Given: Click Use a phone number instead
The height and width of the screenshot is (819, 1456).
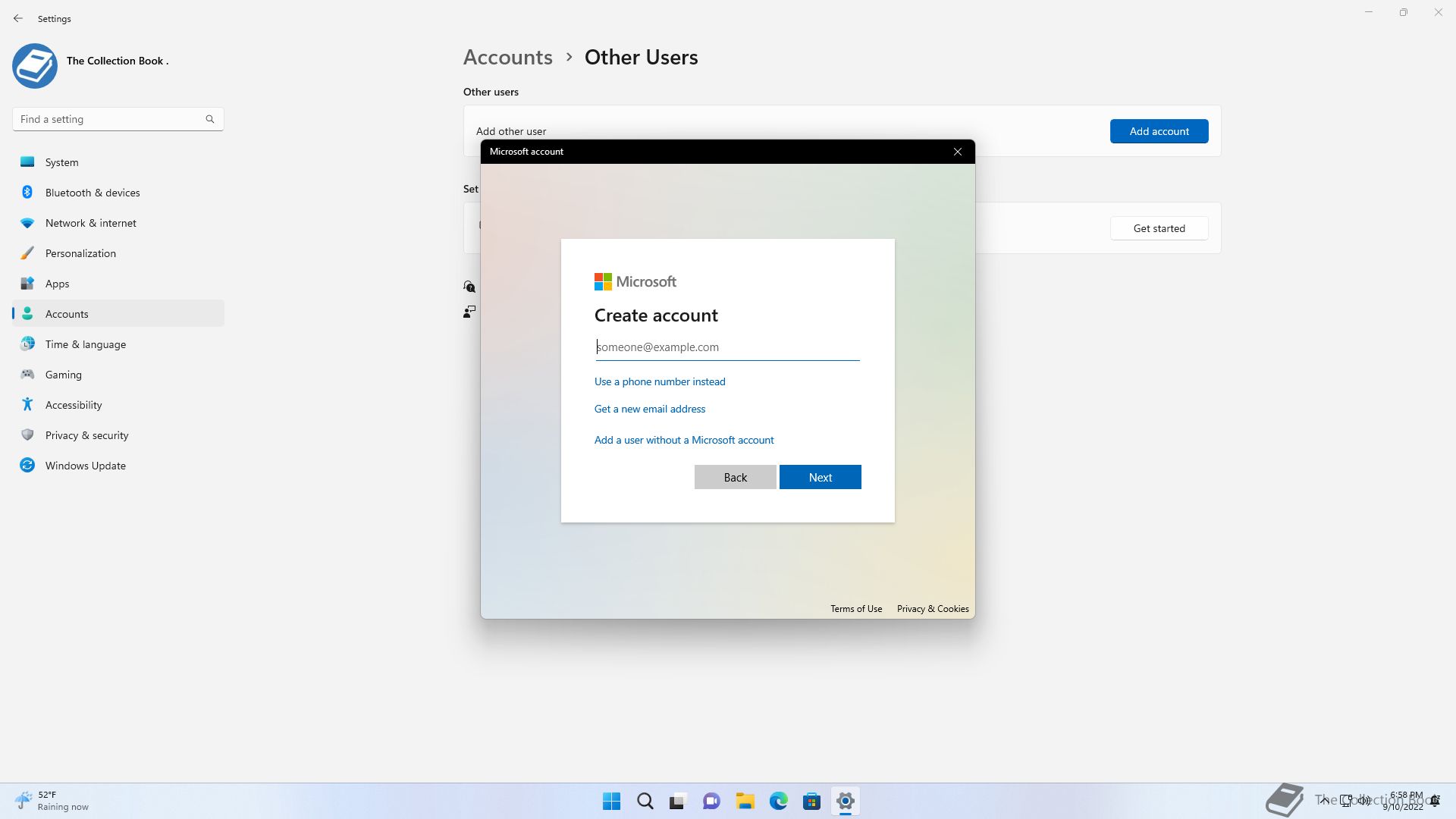Looking at the screenshot, I should pyautogui.click(x=660, y=381).
